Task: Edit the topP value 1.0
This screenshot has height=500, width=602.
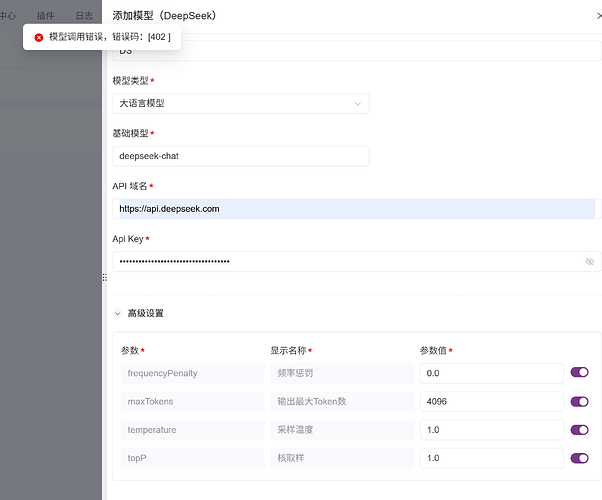Action: pyautogui.click(x=492, y=458)
